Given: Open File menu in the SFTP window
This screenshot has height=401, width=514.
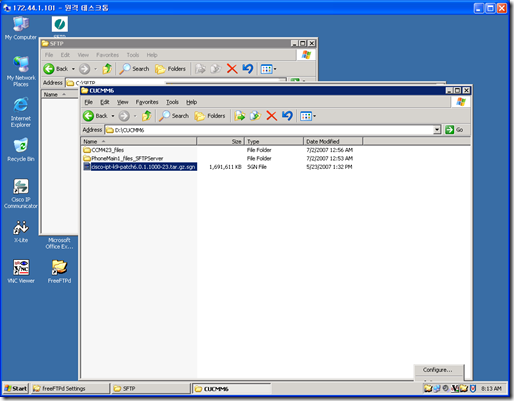Looking at the screenshot, I should 49,55.
